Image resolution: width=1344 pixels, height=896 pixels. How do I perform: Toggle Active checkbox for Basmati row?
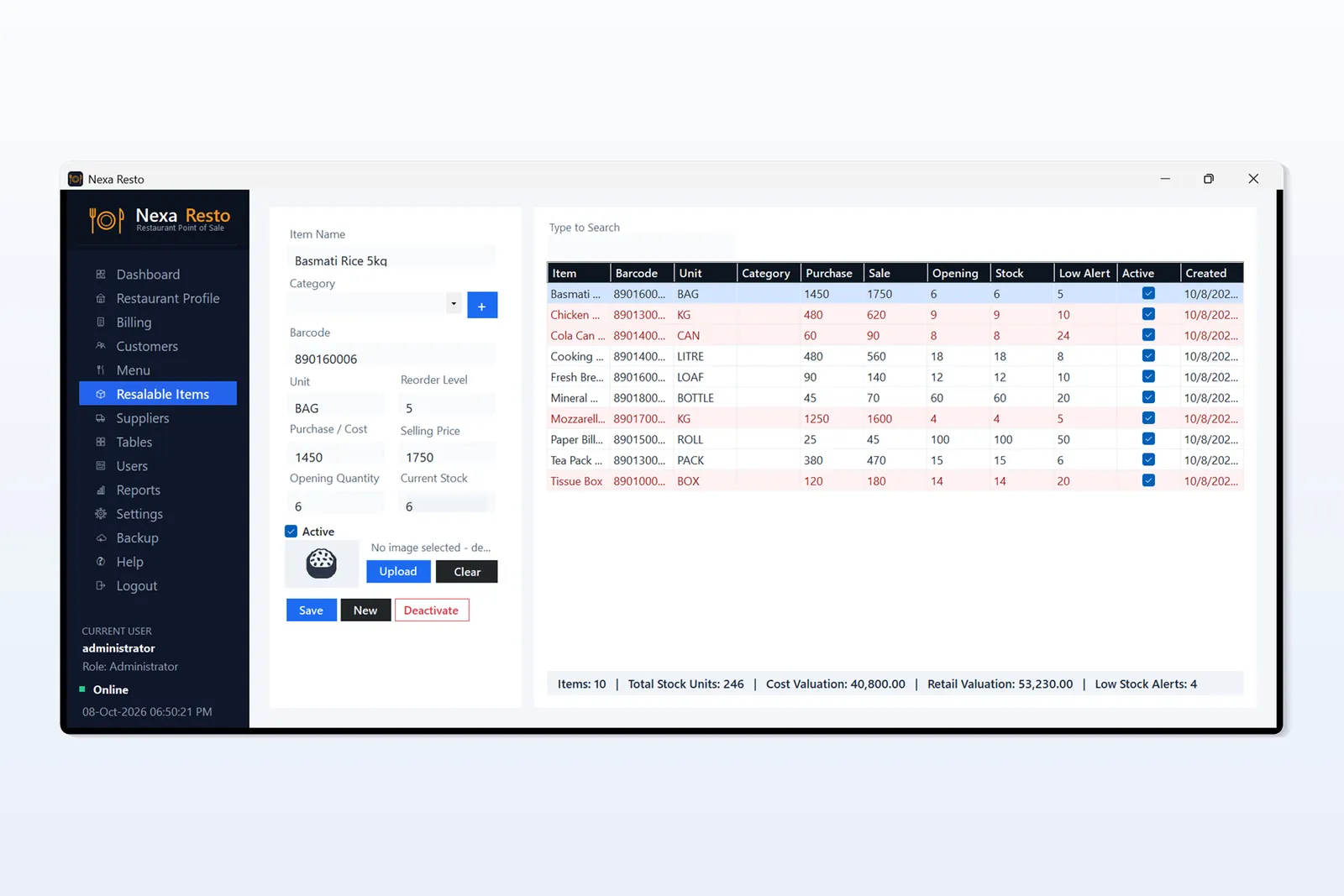coord(1148,294)
